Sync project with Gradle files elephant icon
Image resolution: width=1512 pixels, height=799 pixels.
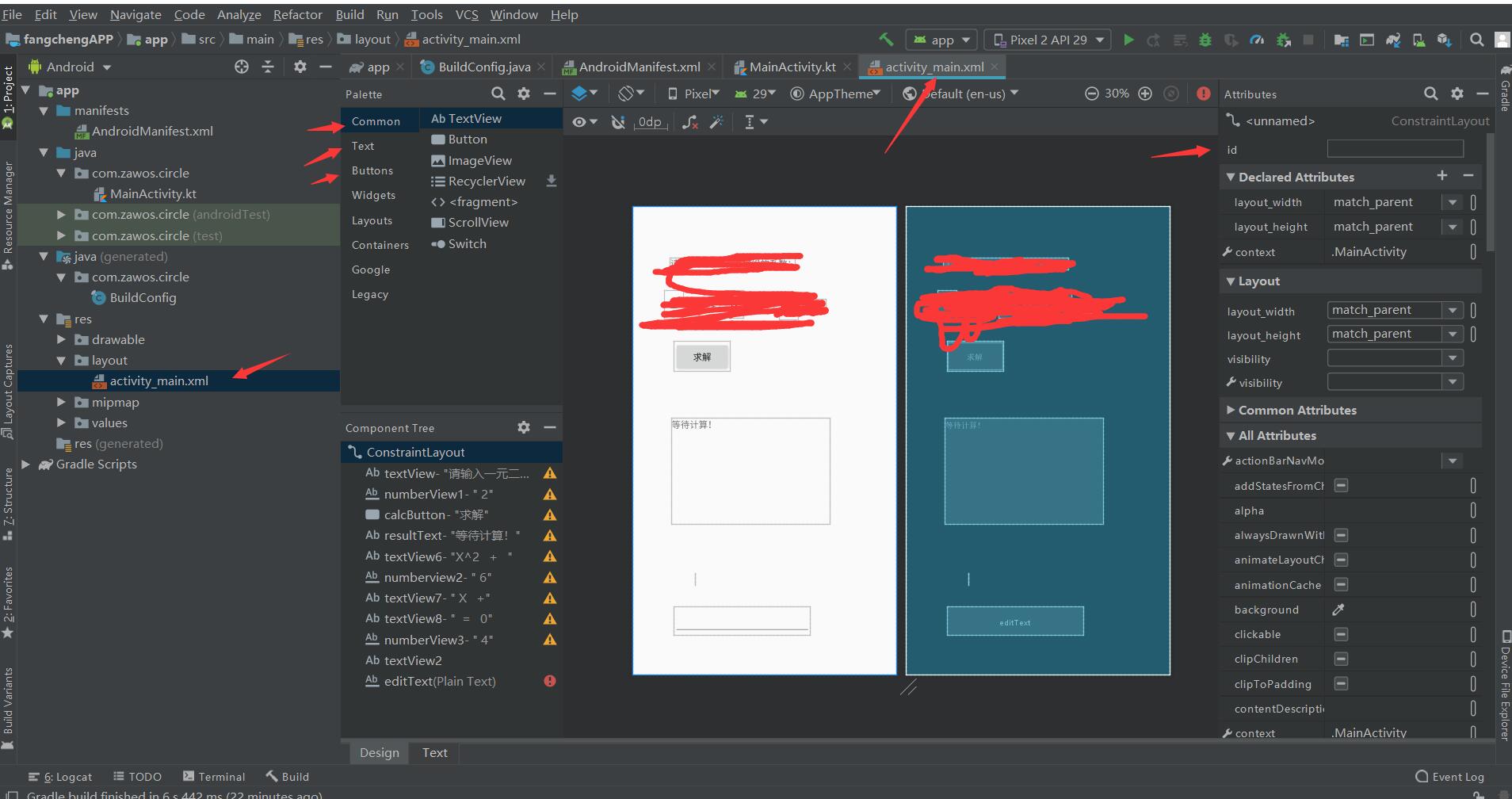tap(1394, 40)
